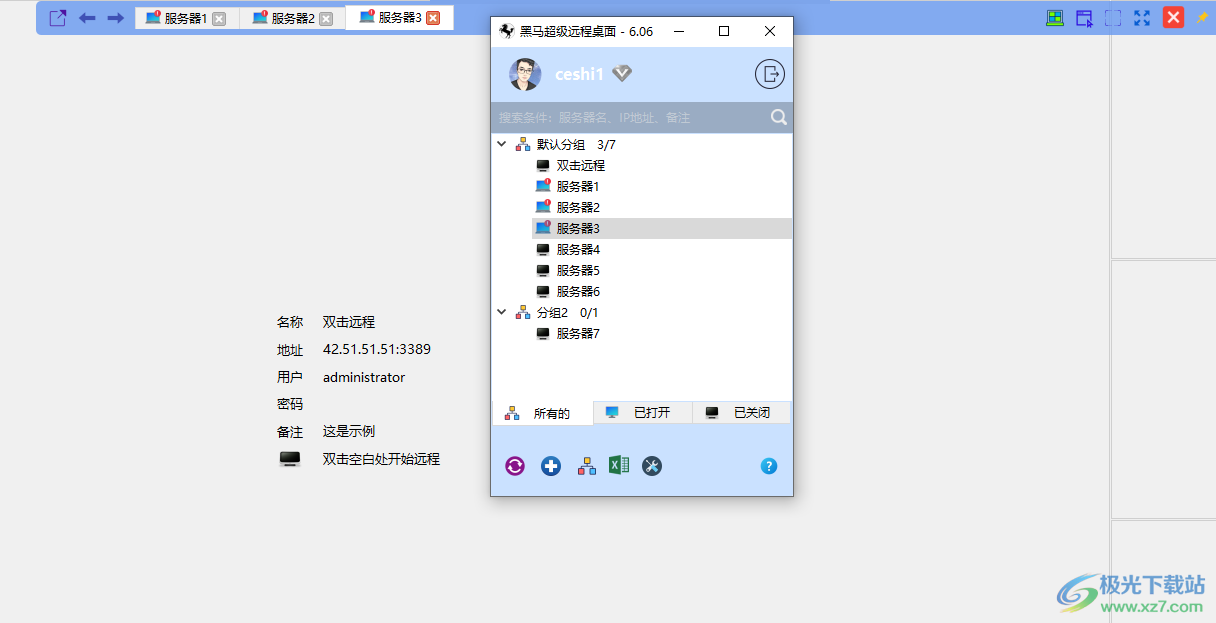Go to previous session with left arrow
The width and height of the screenshot is (1216, 623).
pyautogui.click(x=87, y=18)
